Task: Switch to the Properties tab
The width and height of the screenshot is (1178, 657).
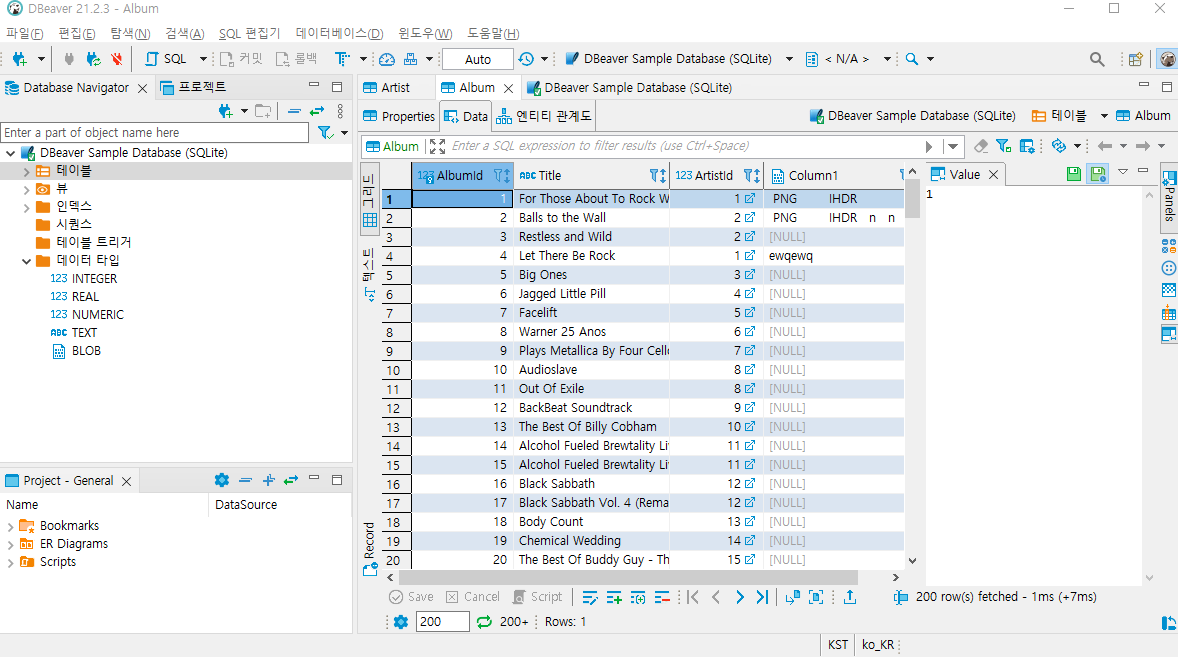Action: pyautogui.click(x=398, y=116)
